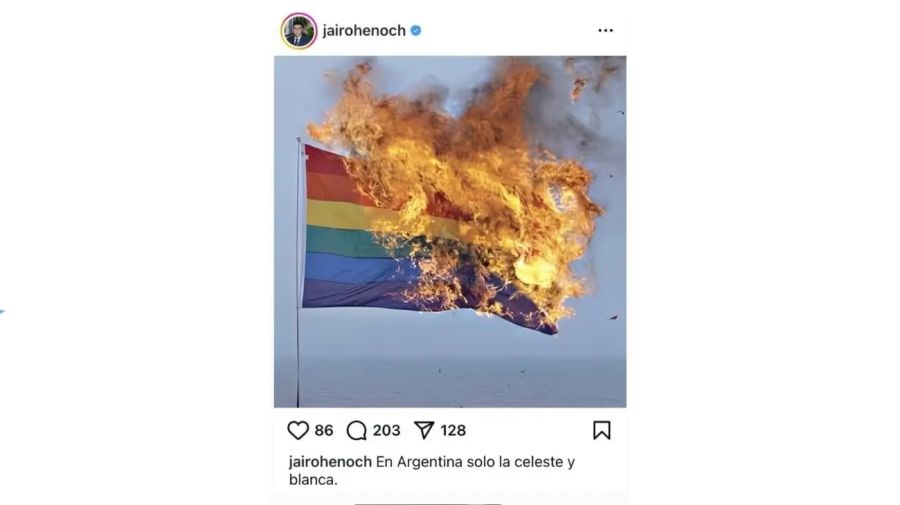Save the post with the bookmark icon
This screenshot has height=505, width=900.
click(x=602, y=430)
